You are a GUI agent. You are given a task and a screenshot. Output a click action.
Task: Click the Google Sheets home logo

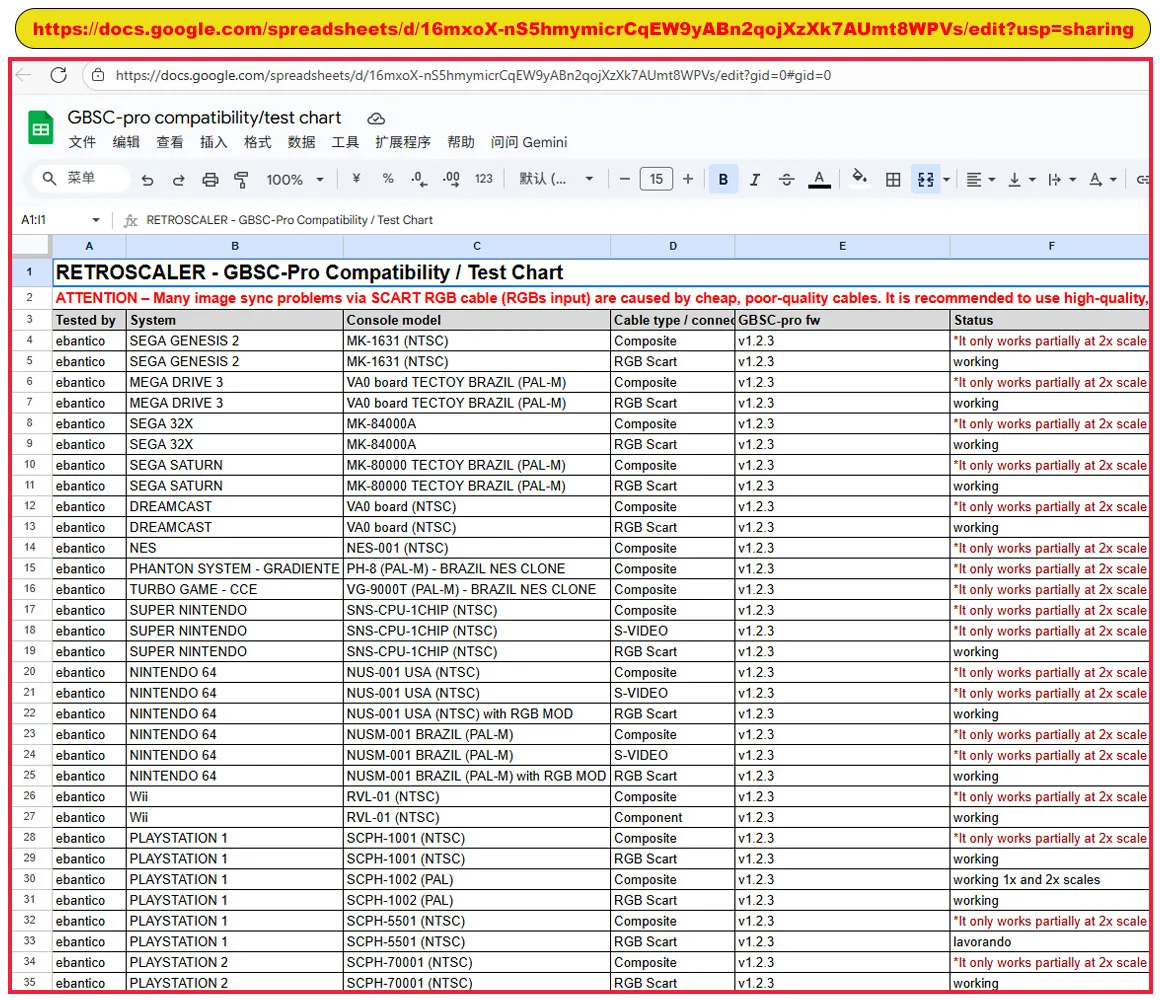click(x=41, y=127)
